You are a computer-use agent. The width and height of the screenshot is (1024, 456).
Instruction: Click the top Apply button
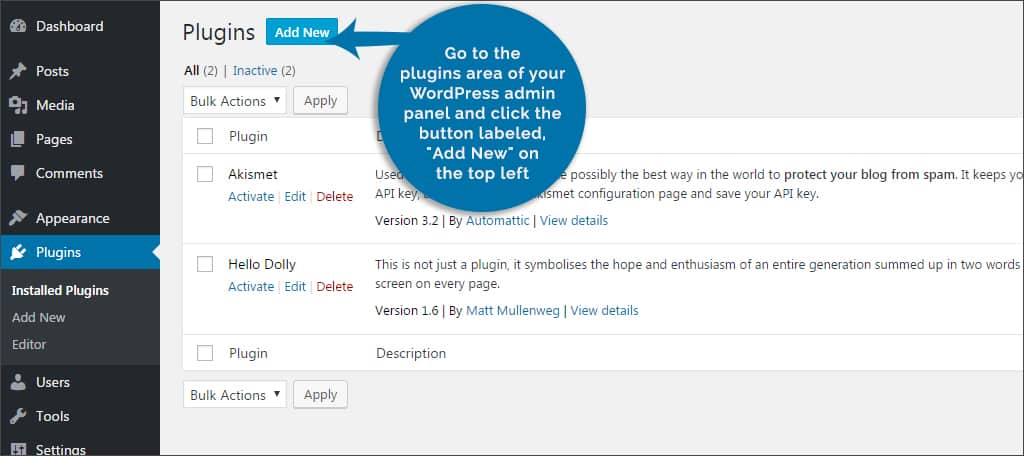[321, 101]
